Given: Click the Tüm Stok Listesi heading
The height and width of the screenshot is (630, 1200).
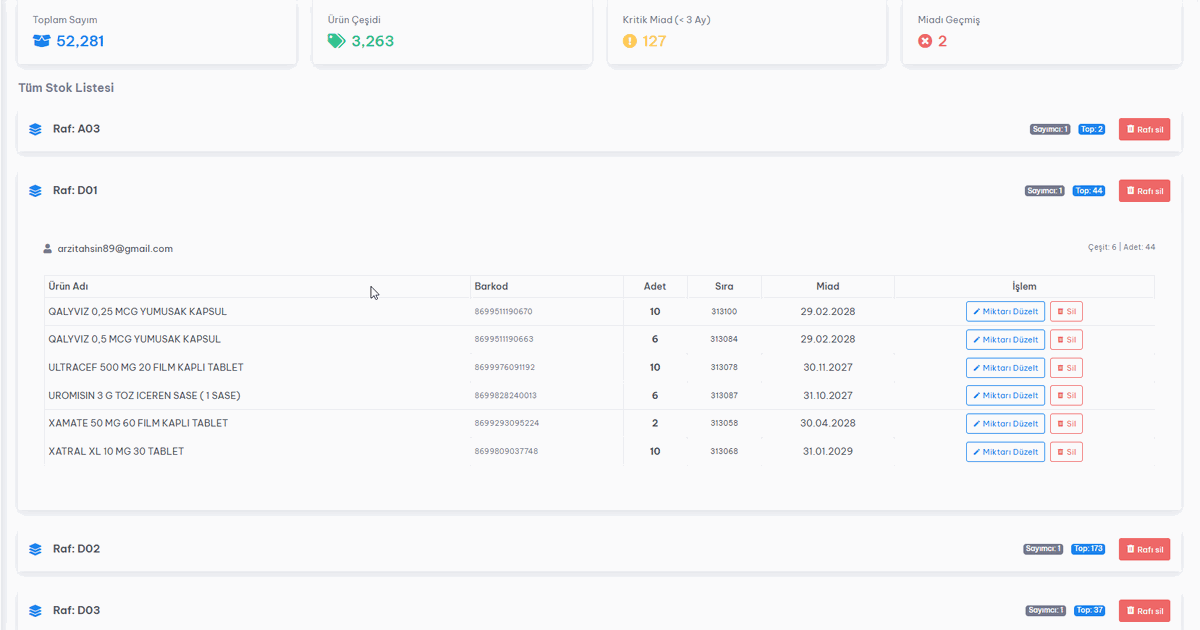Looking at the screenshot, I should pos(66,88).
